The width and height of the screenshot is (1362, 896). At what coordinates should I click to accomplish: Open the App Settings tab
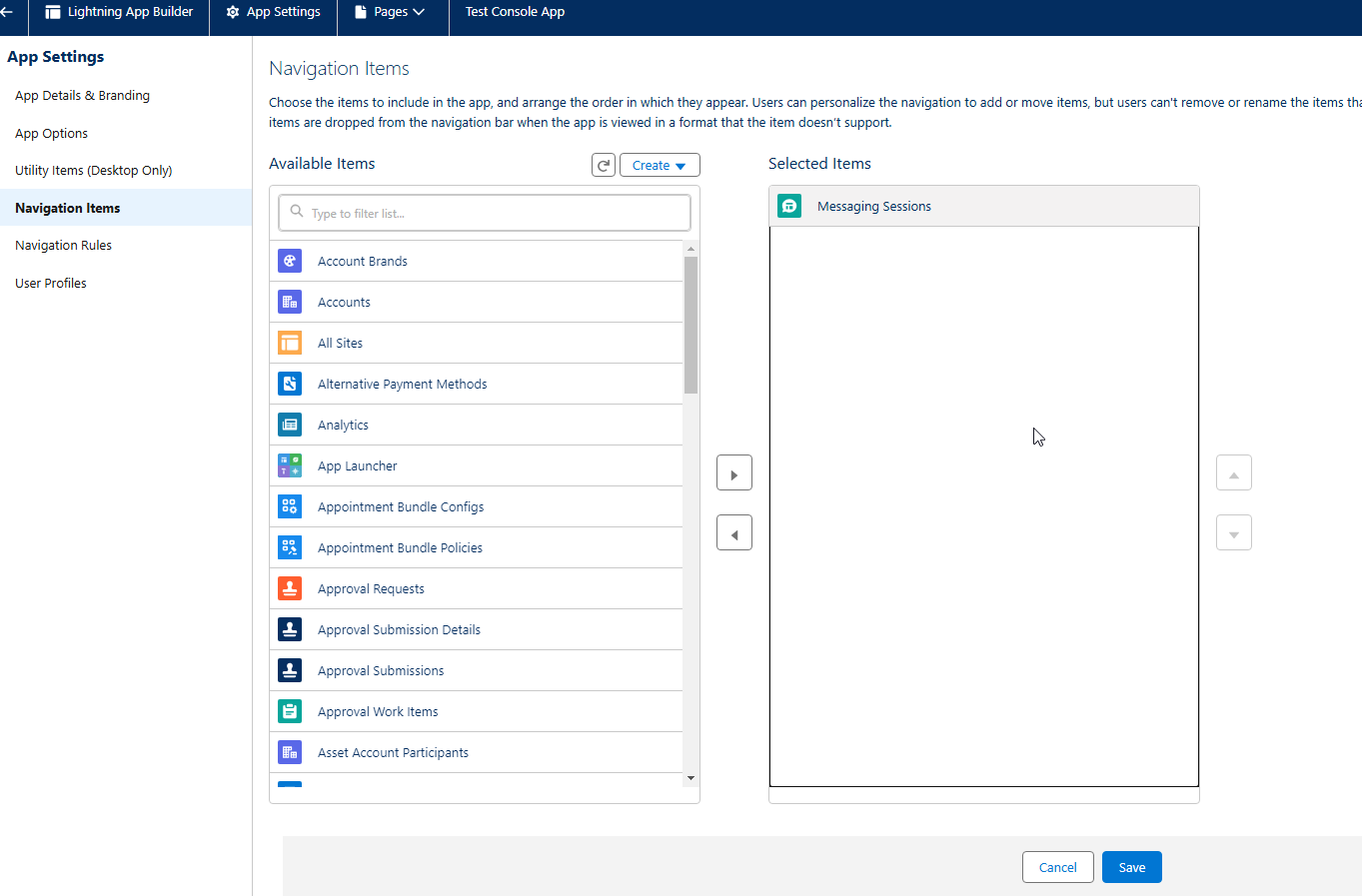coord(274,12)
